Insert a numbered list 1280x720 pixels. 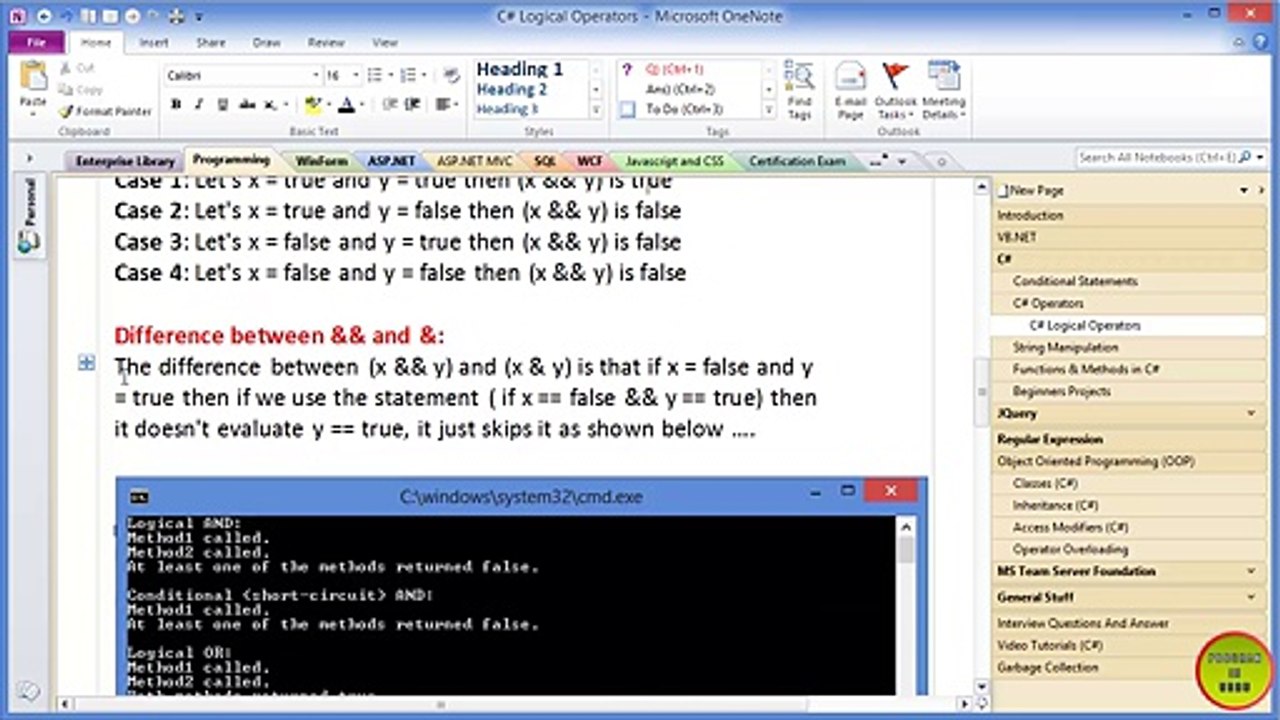click(407, 75)
